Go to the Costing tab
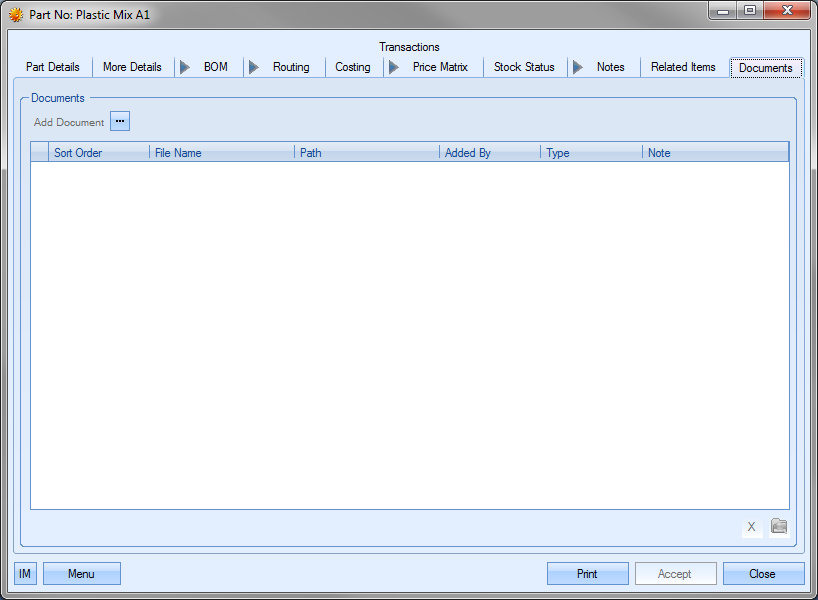The width and height of the screenshot is (818, 600). (x=353, y=67)
